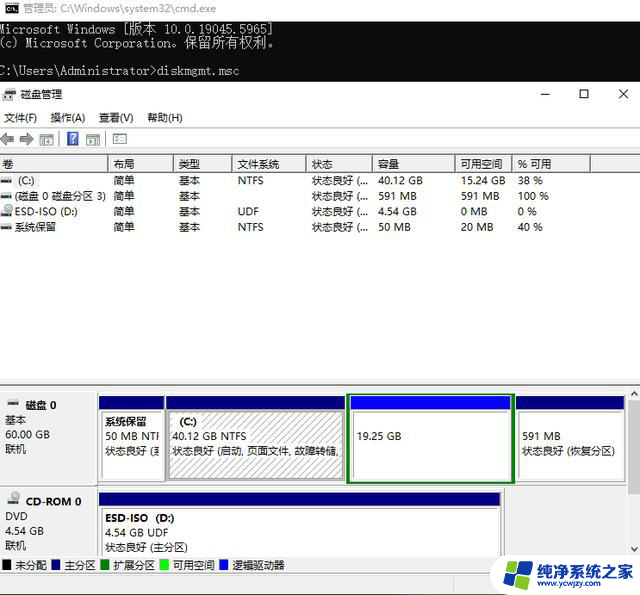This screenshot has height=595, width=640.
Task: Sort by the 类型 column header
Action: click(203, 164)
